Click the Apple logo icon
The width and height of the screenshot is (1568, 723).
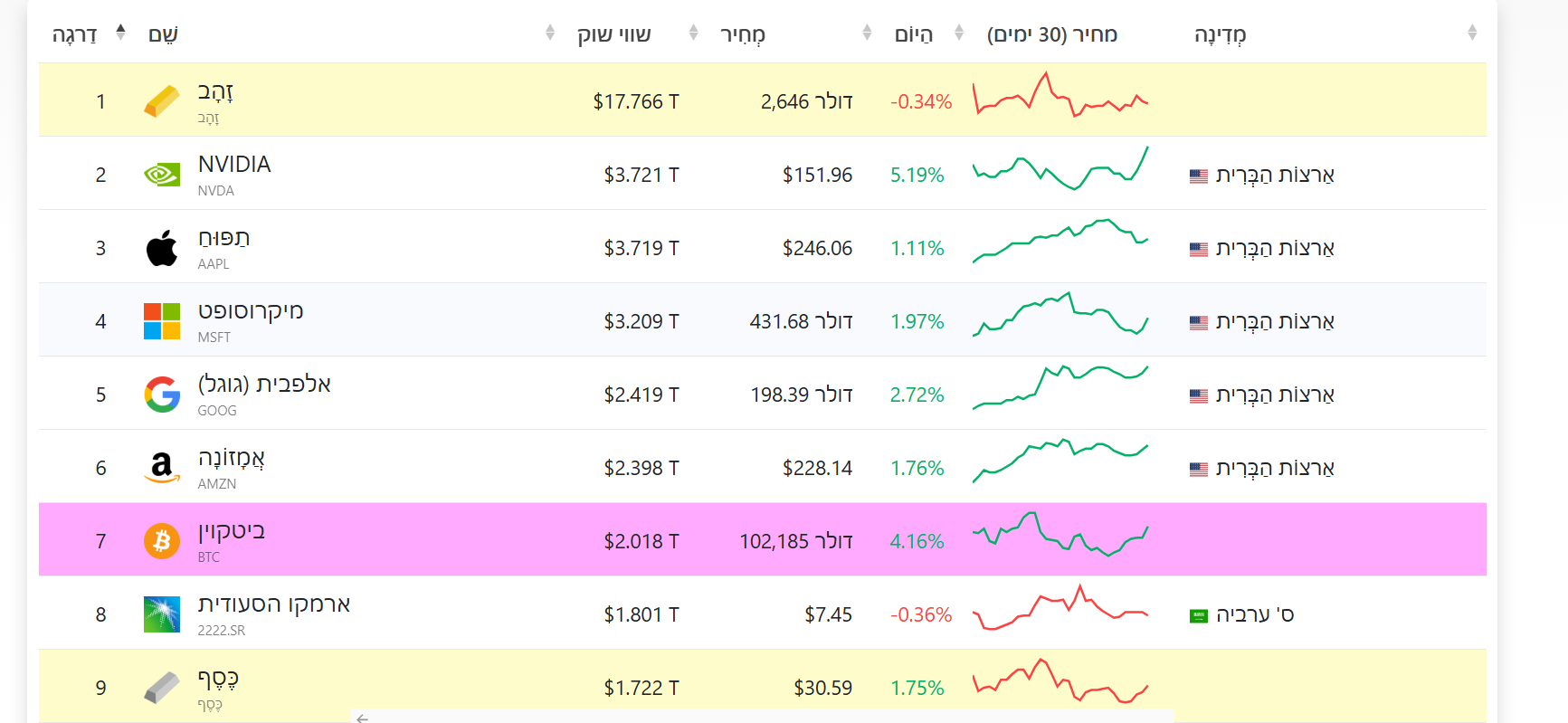(162, 248)
